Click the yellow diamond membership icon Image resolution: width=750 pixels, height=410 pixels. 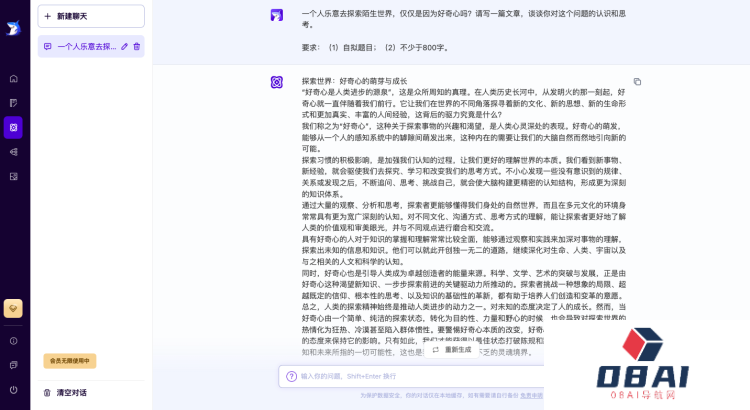[13, 309]
